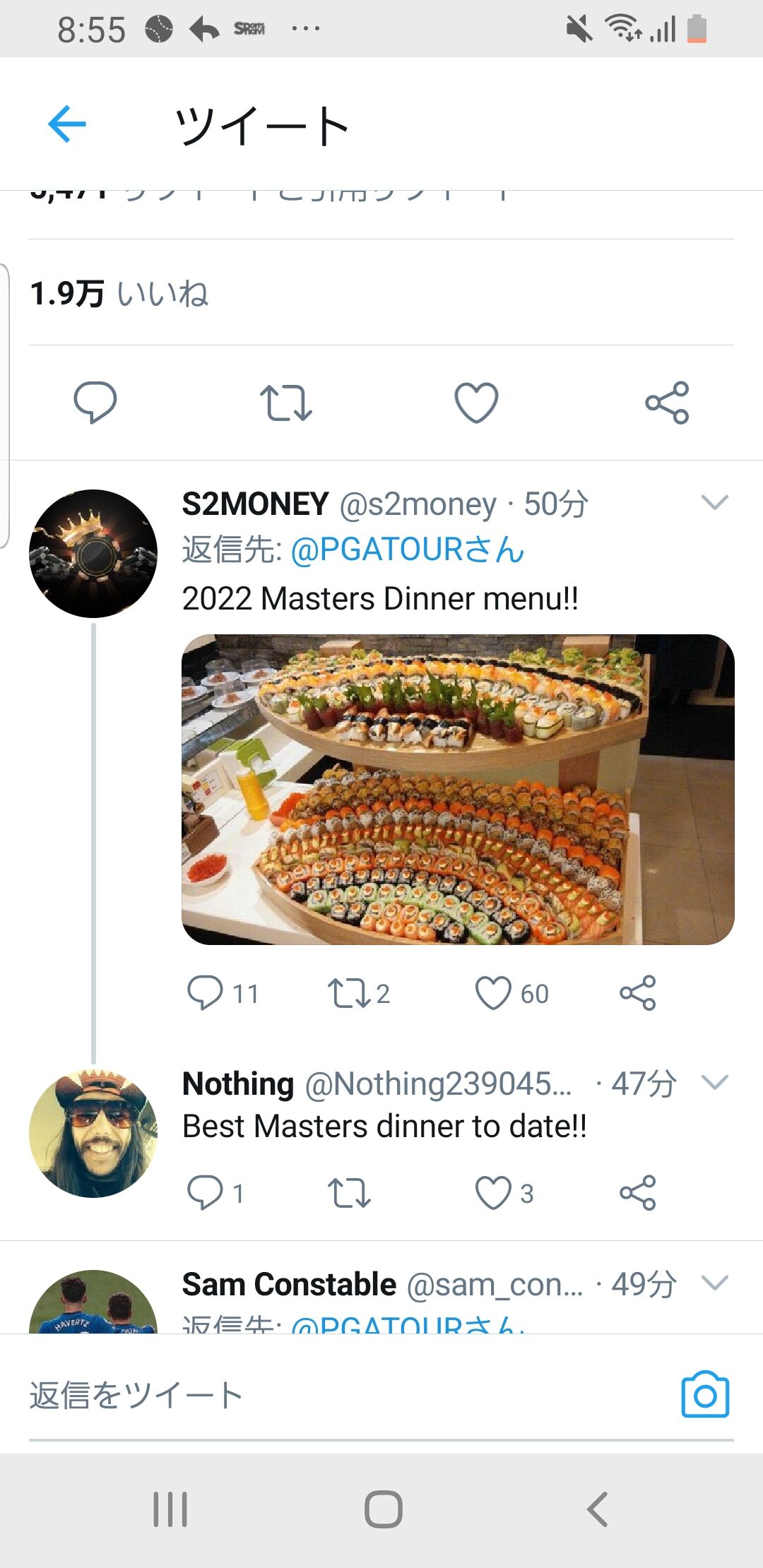This screenshot has width=763, height=1568.
Task: Like Nothing's 'Best Masters dinner' reply
Action: tap(493, 1193)
